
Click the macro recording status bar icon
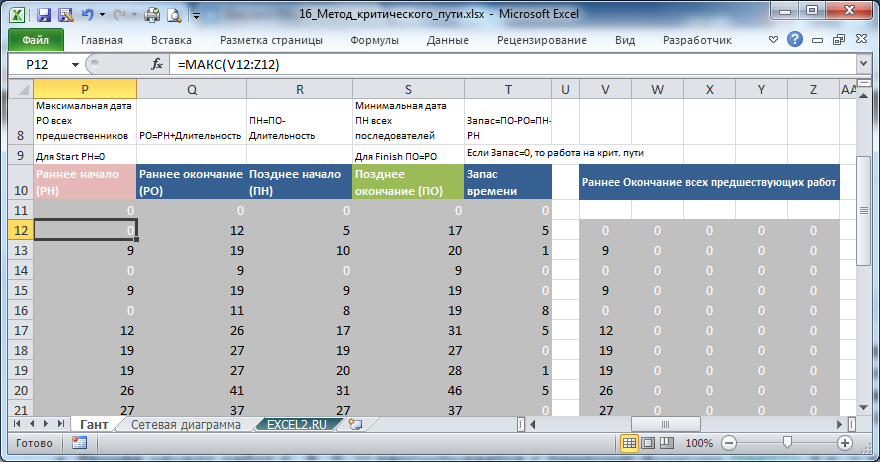tap(79, 443)
